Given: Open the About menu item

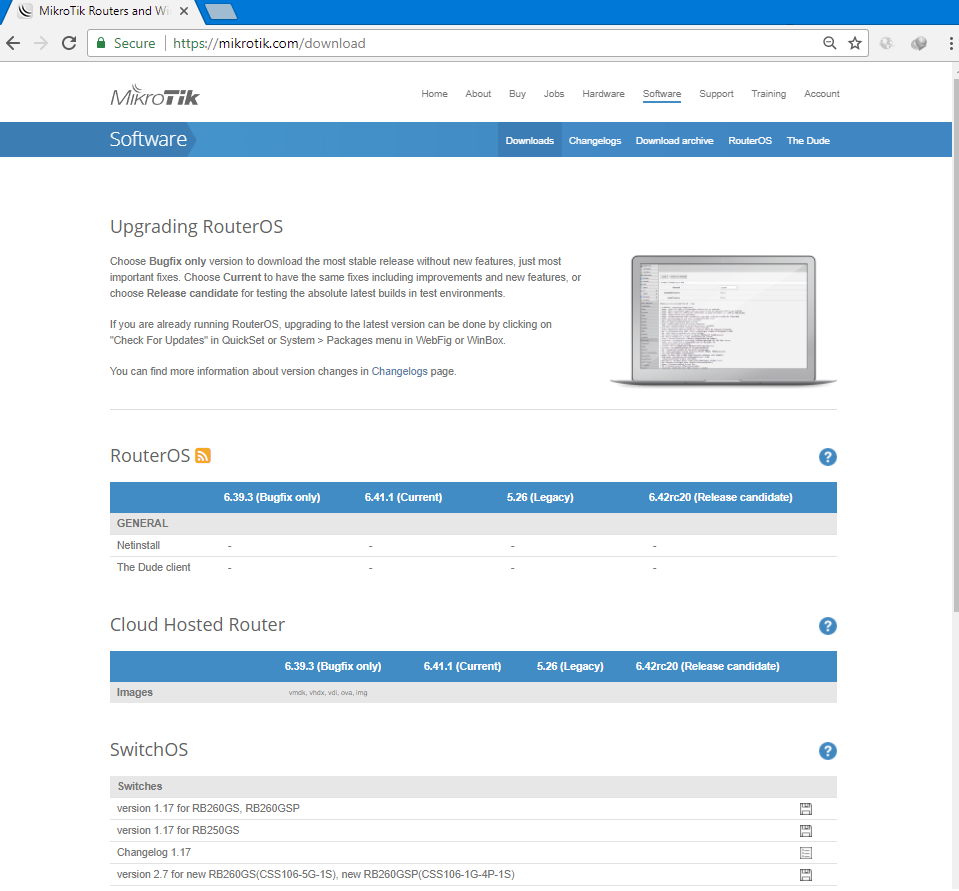Looking at the screenshot, I should click(x=478, y=94).
